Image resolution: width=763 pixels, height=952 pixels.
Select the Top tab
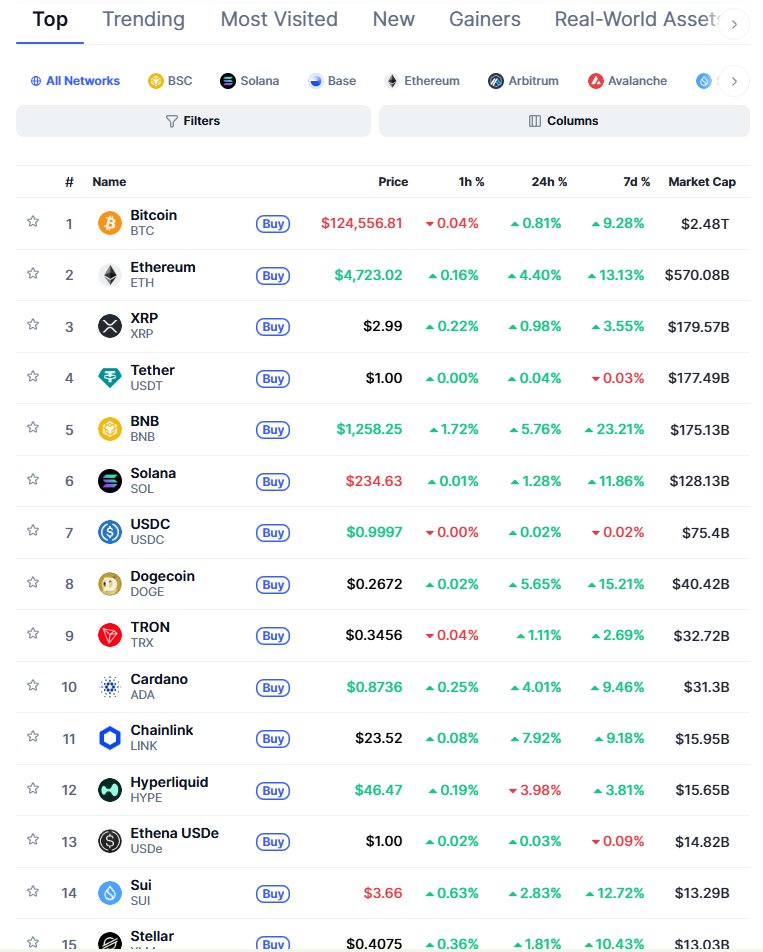[x=50, y=19]
